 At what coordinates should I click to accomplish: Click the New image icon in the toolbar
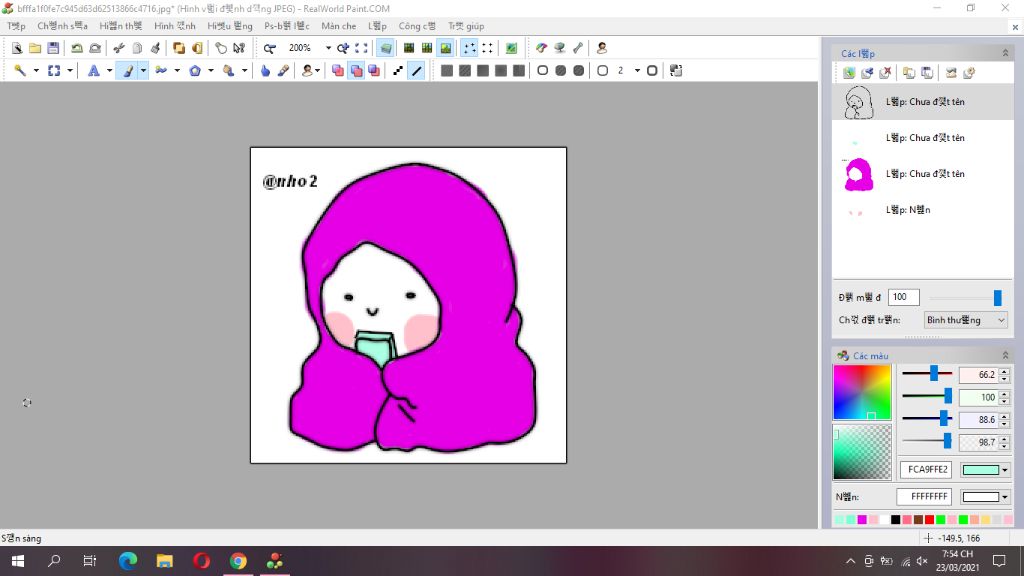(17, 48)
